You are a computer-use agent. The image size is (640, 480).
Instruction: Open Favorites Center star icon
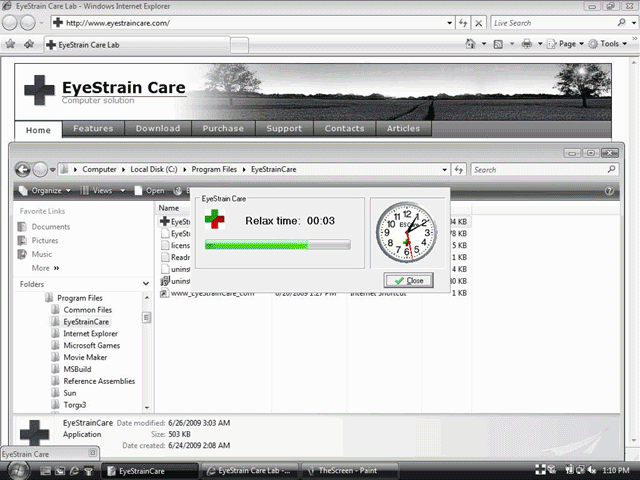10,44
